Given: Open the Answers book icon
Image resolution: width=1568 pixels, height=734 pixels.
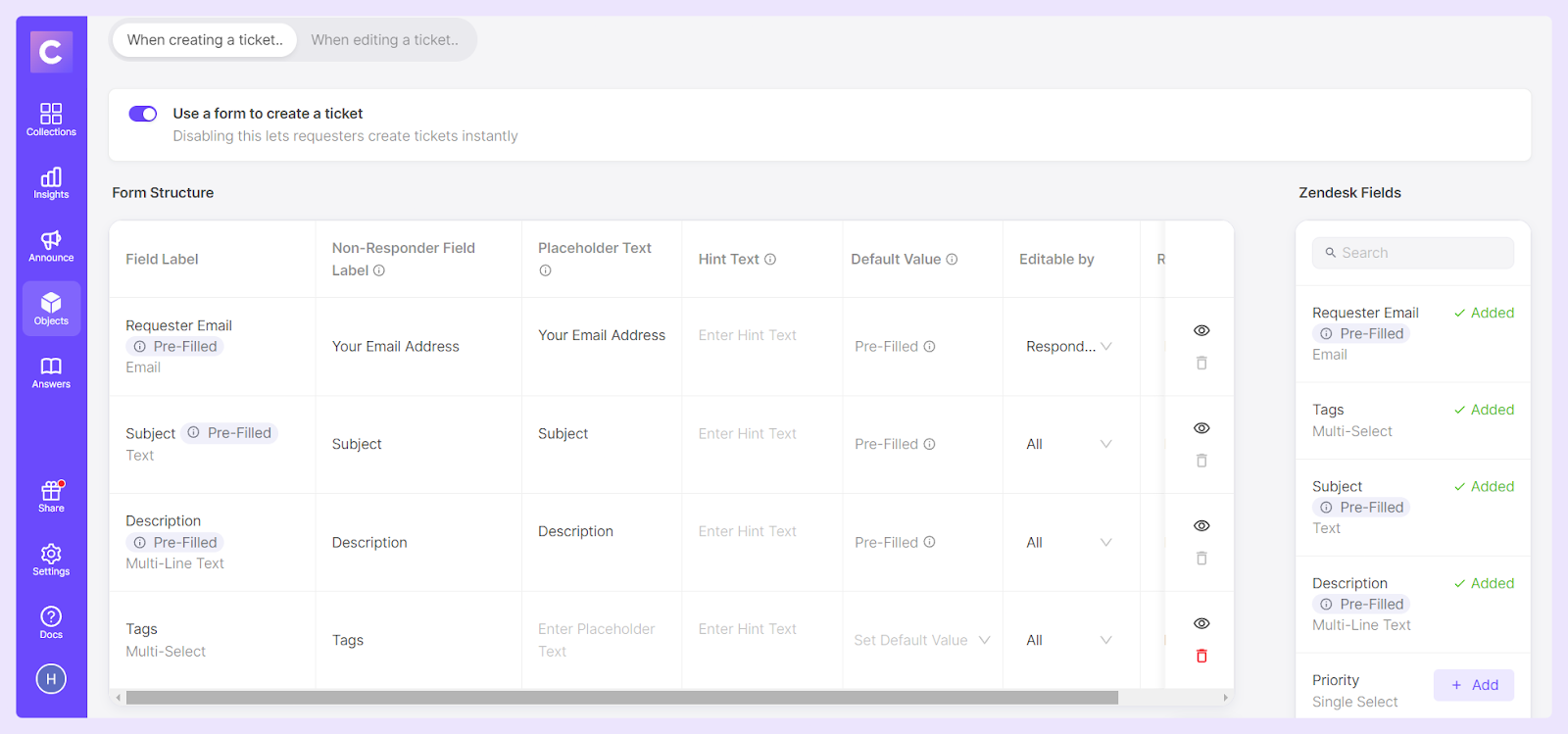Looking at the screenshot, I should point(51,372).
